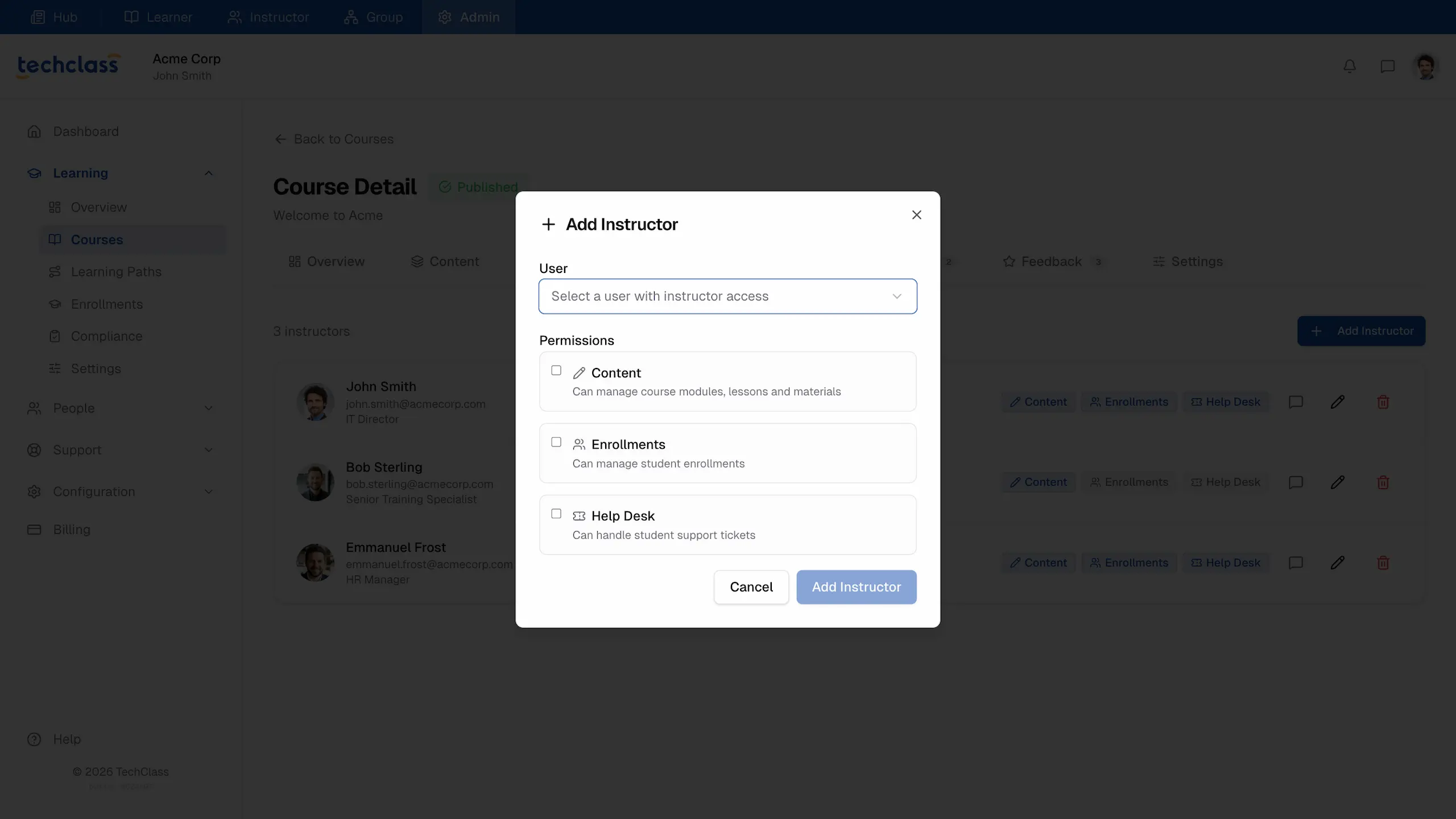Image resolution: width=1456 pixels, height=819 pixels.
Task: Click the user profile avatar
Action: pyautogui.click(x=1425, y=67)
